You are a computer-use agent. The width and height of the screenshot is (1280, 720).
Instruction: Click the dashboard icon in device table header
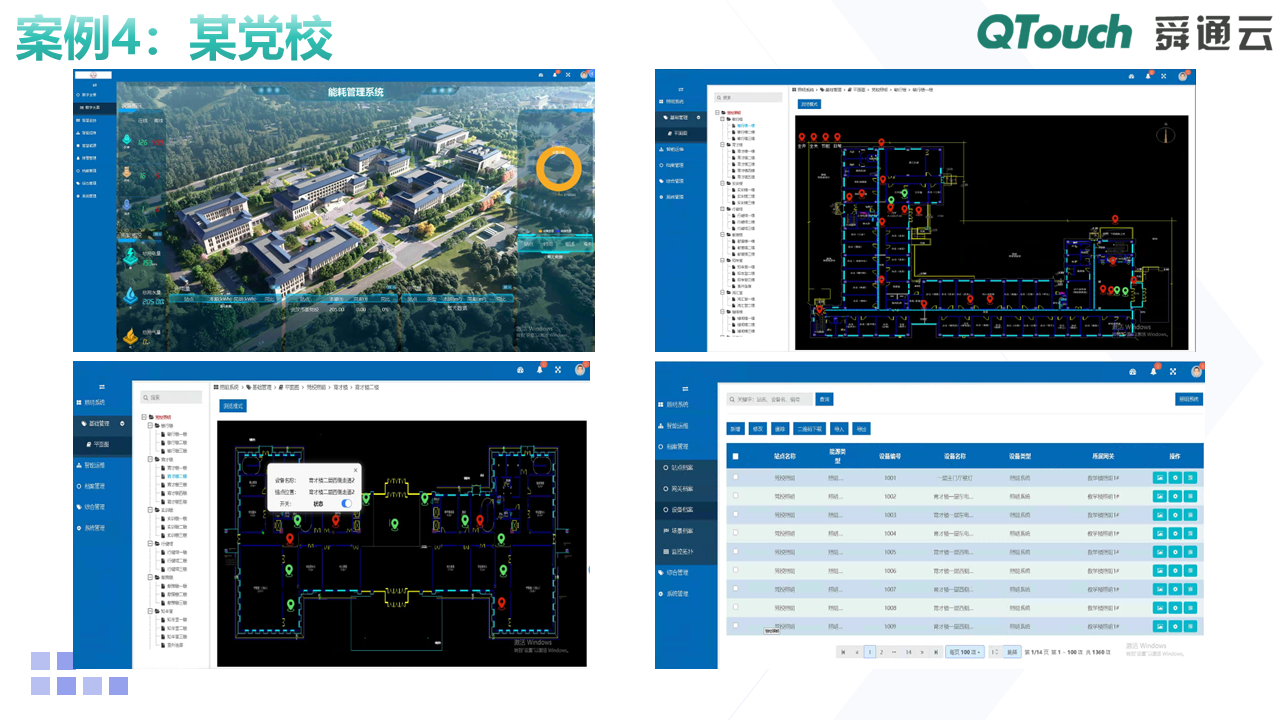click(1132, 371)
